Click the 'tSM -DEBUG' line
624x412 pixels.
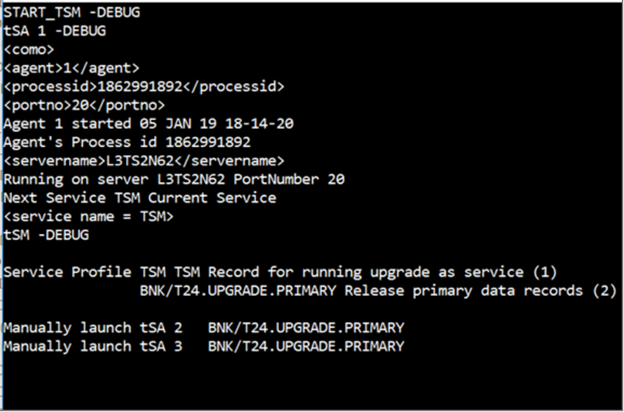46,235
